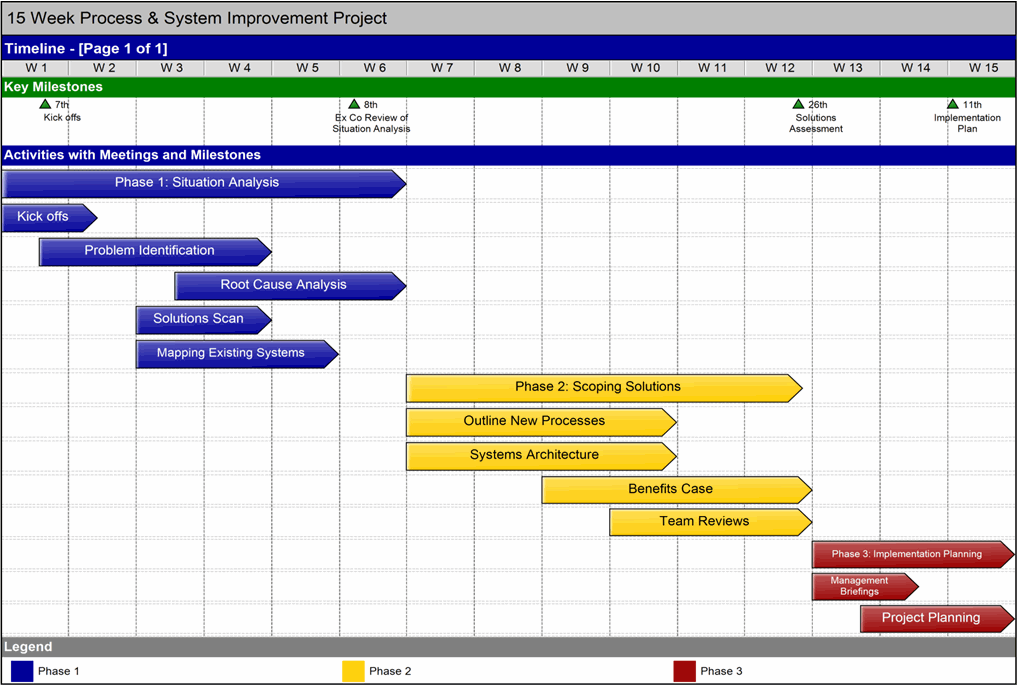Click the W 15 week column header
This screenshot has width=1018, height=685.
pos(983,68)
